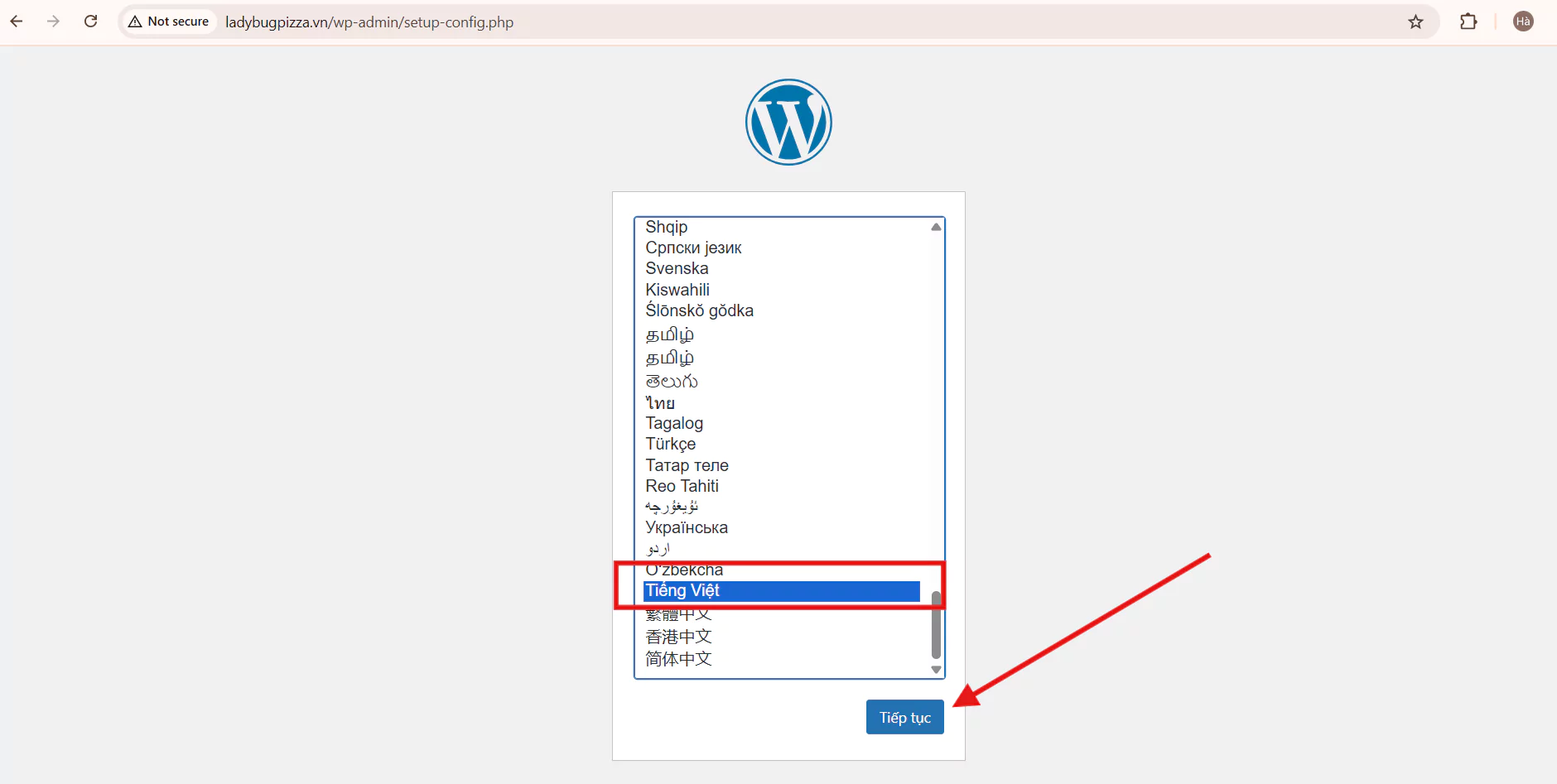The height and width of the screenshot is (784, 1557).
Task: Click the language list scroll up arrow
Action: [x=936, y=227]
